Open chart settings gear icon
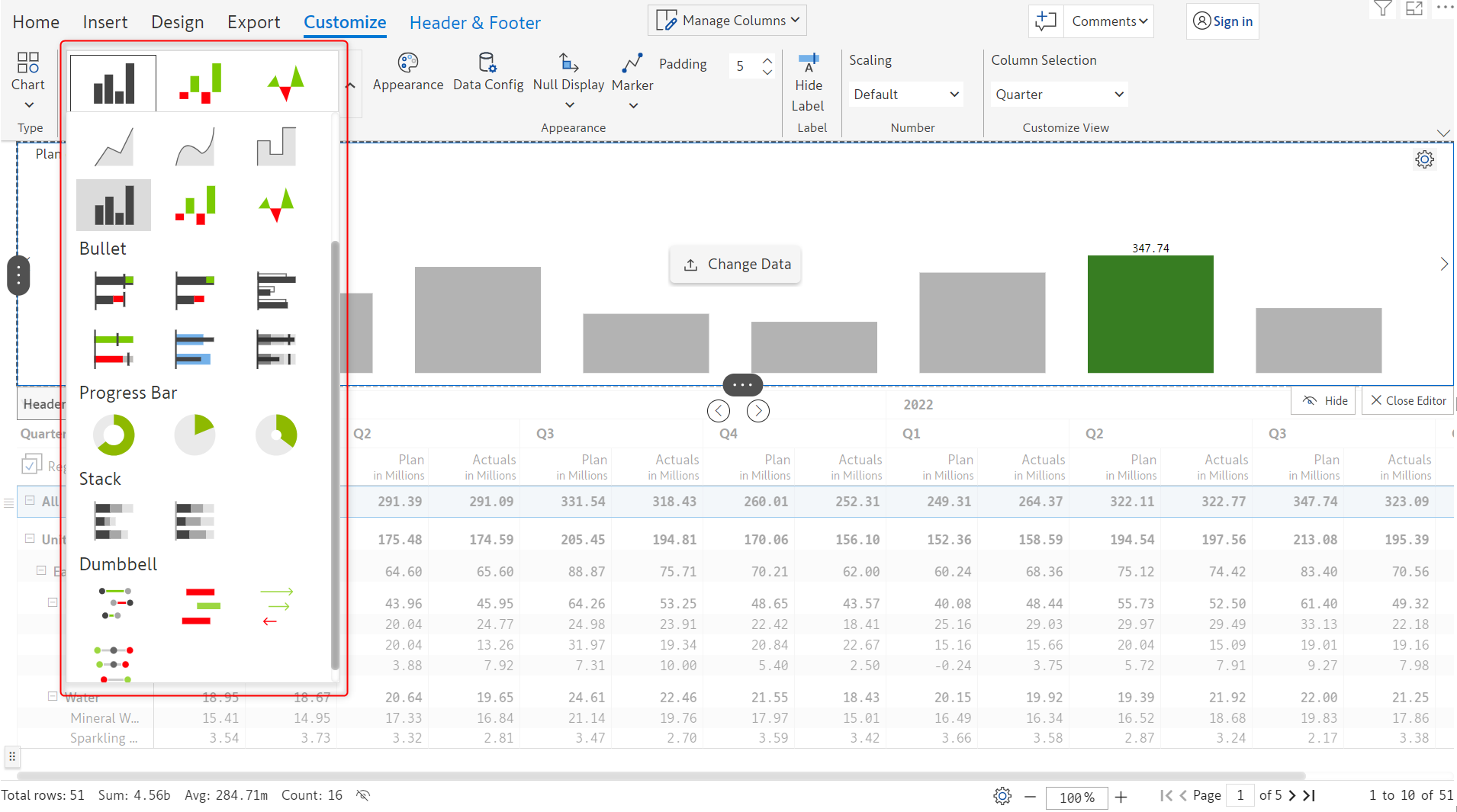Screen dimensions: 1457x812 click(1424, 159)
